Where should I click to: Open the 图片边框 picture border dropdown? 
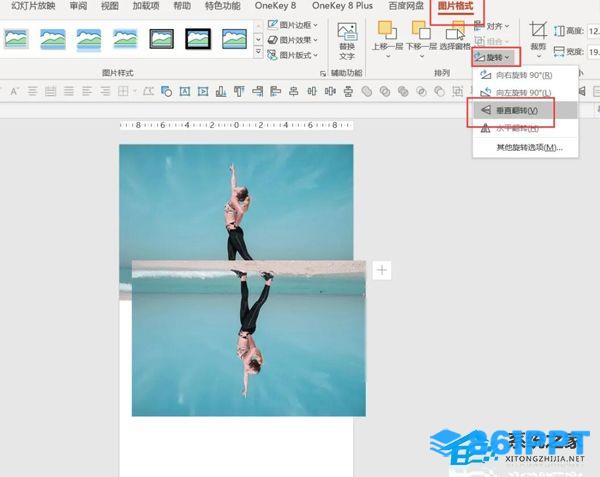point(293,25)
